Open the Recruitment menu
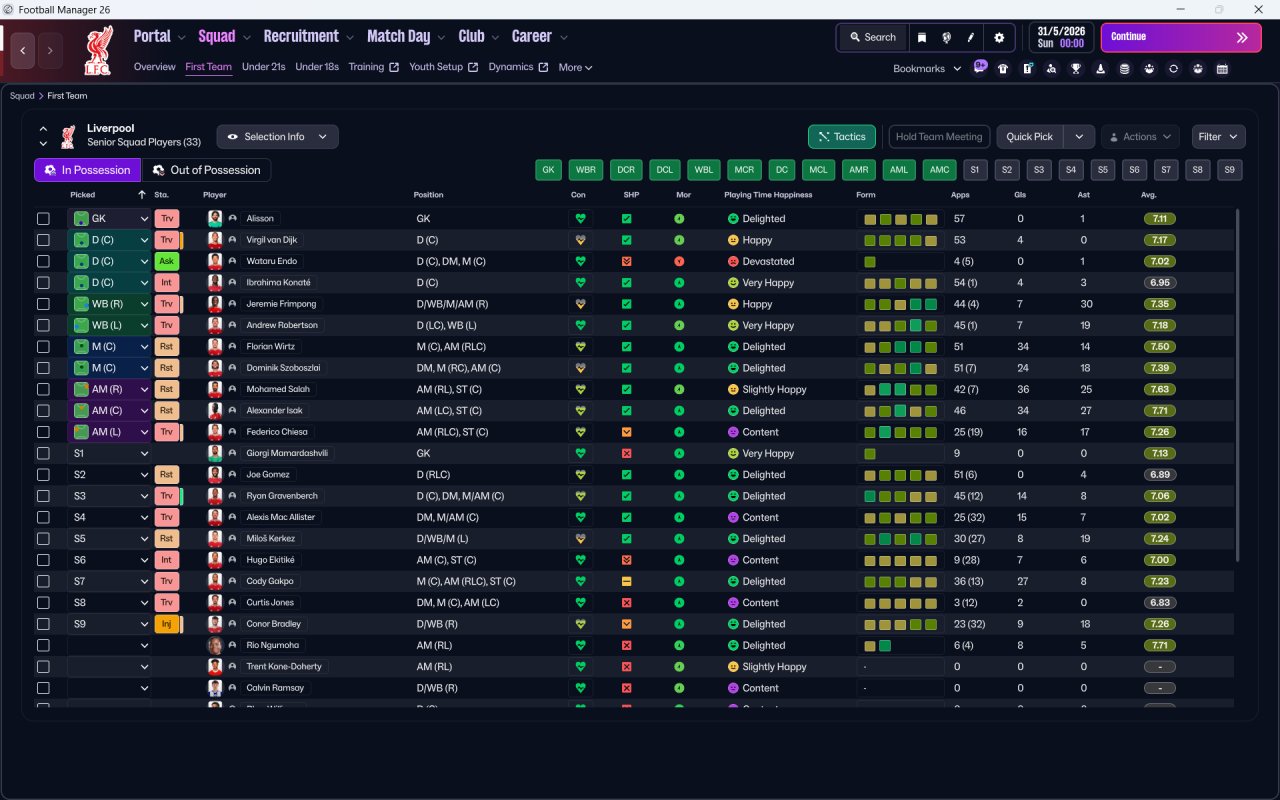Image resolution: width=1280 pixels, height=800 pixels. tap(308, 37)
